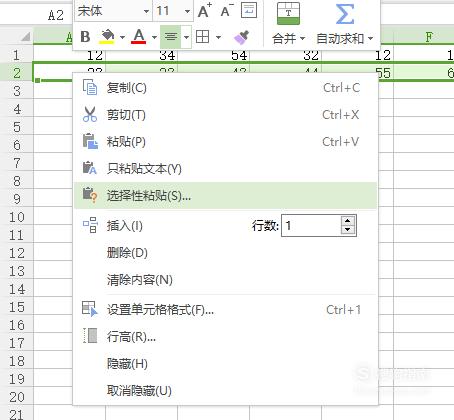Select row 1 header
Image resolution: width=454 pixels, height=420 pixels.
[17, 55]
